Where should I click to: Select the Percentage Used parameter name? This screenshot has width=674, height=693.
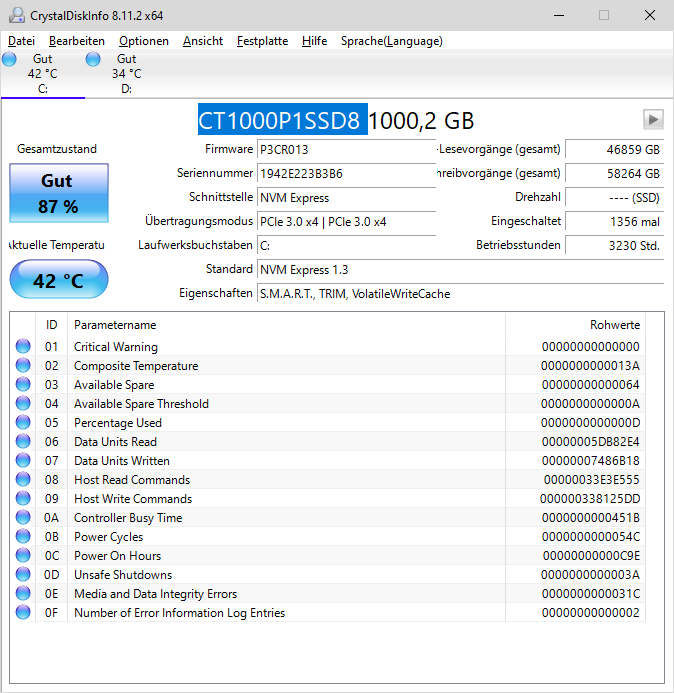pyautogui.click(x=118, y=423)
